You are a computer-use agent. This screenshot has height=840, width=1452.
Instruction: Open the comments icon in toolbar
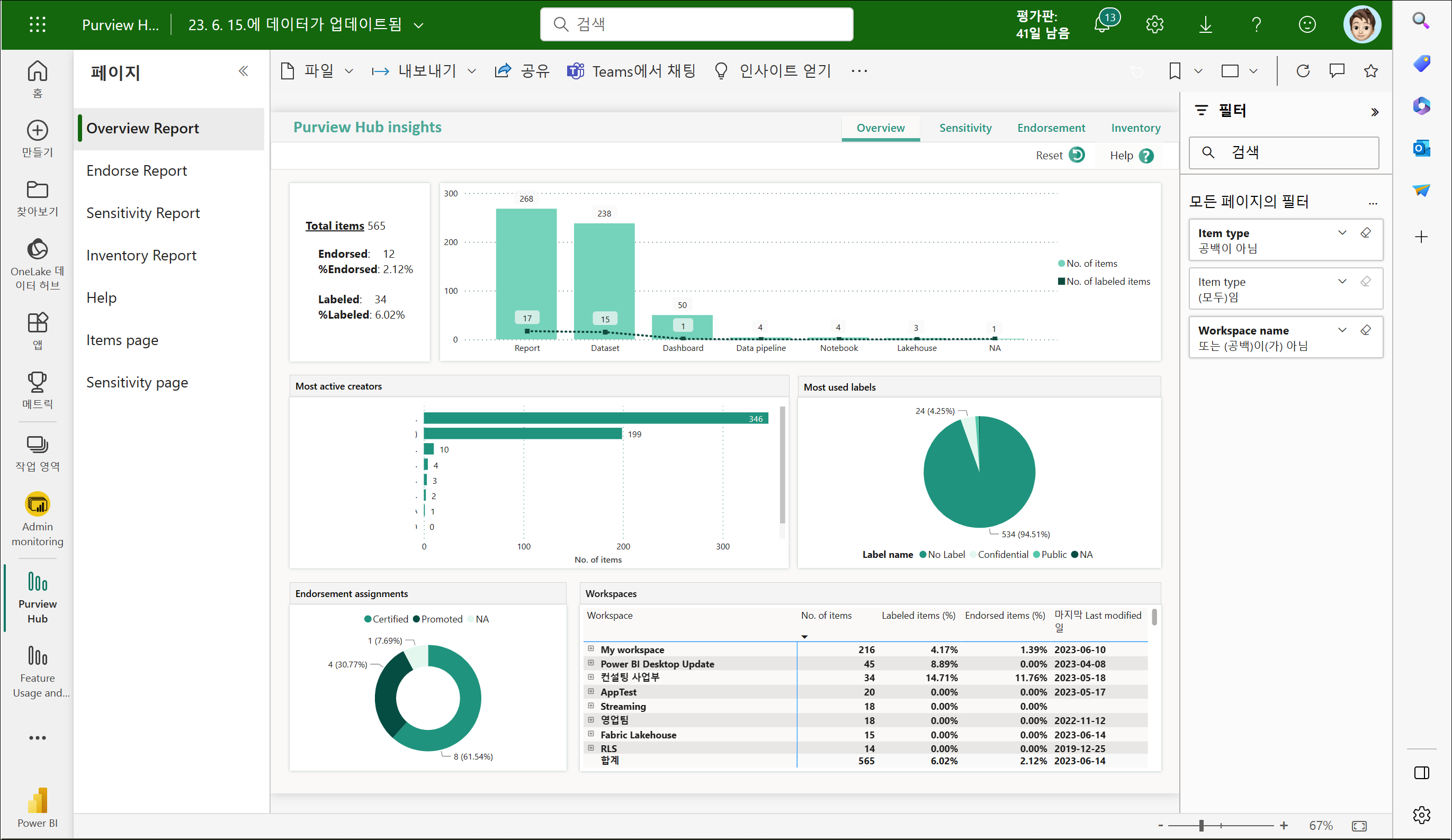point(1337,71)
